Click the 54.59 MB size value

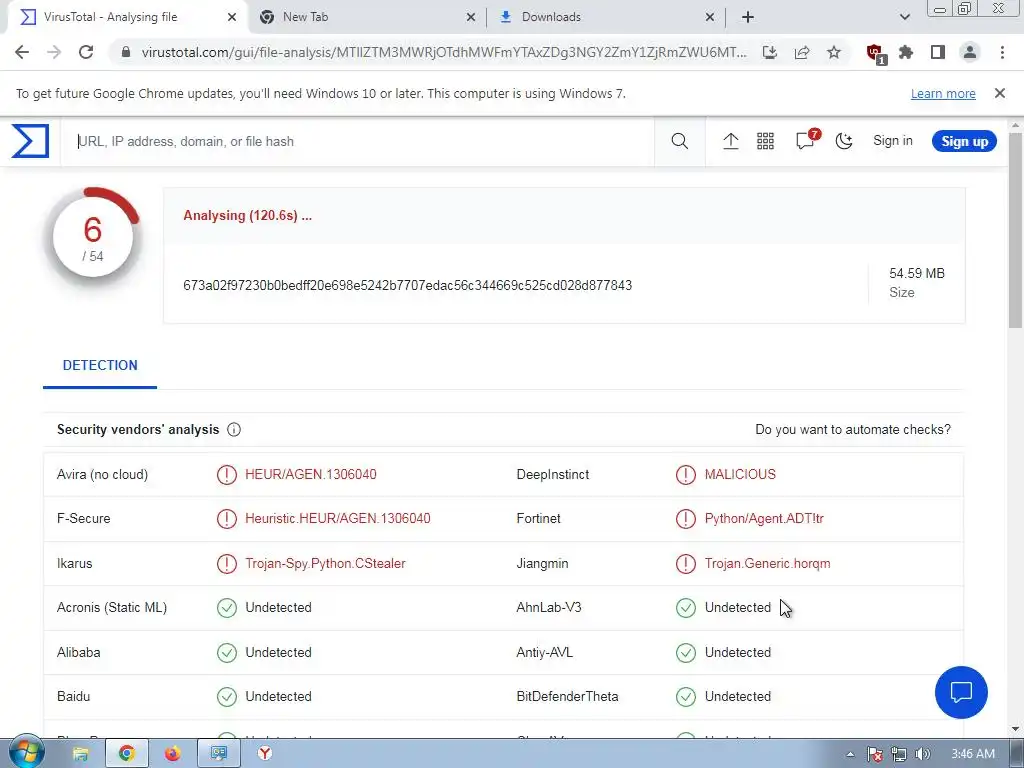(x=917, y=274)
